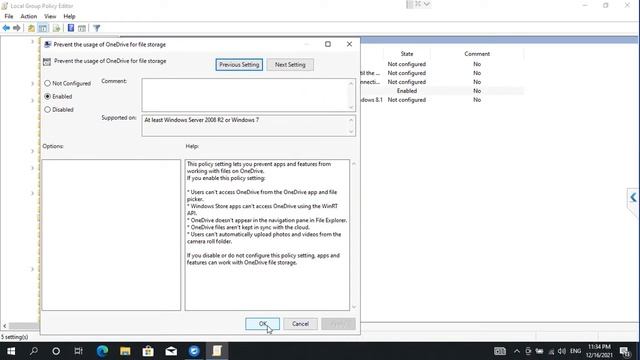640x360 pixels.
Task: Show hidden system tray icons
Action: point(517,351)
